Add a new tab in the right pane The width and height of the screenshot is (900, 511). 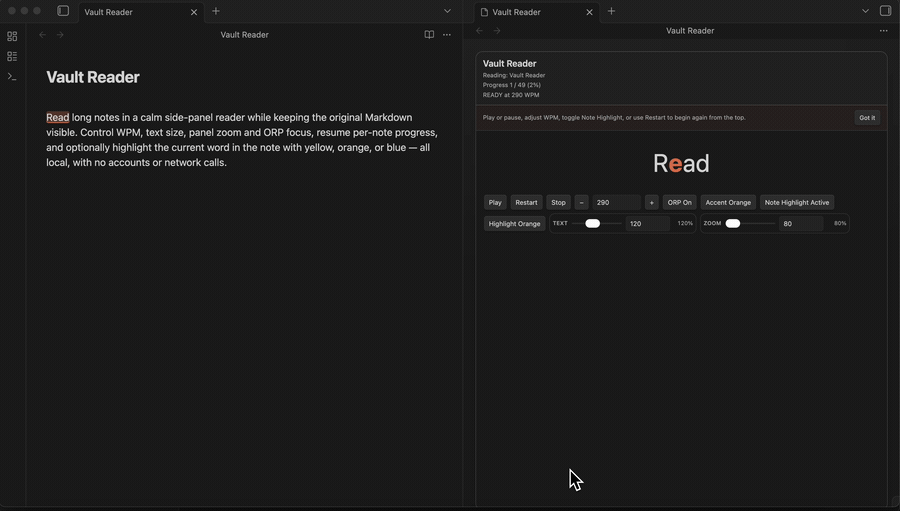pos(611,11)
